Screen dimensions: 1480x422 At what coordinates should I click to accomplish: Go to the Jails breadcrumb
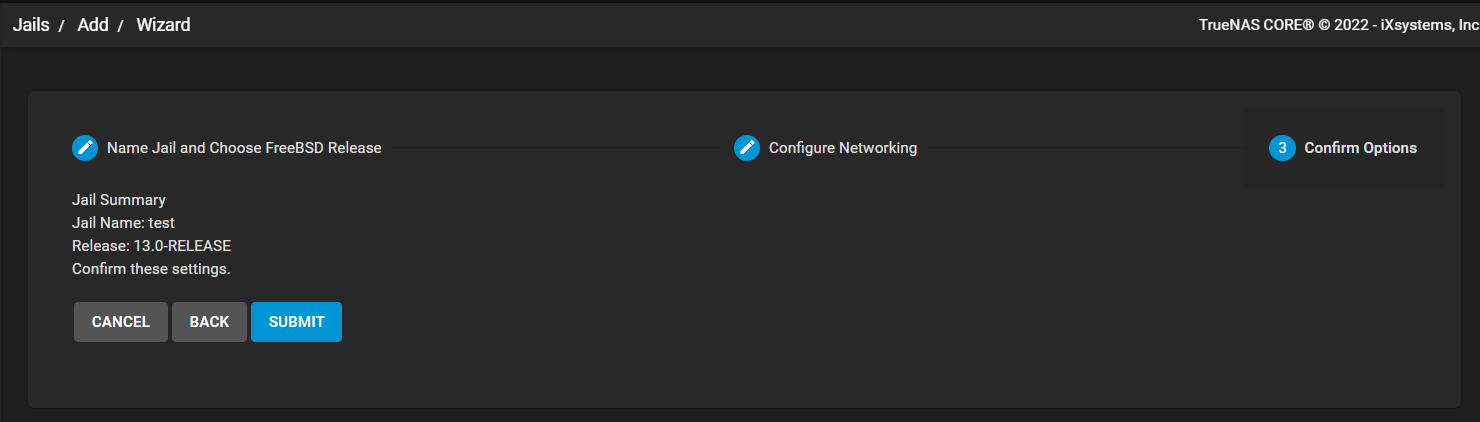point(31,25)
